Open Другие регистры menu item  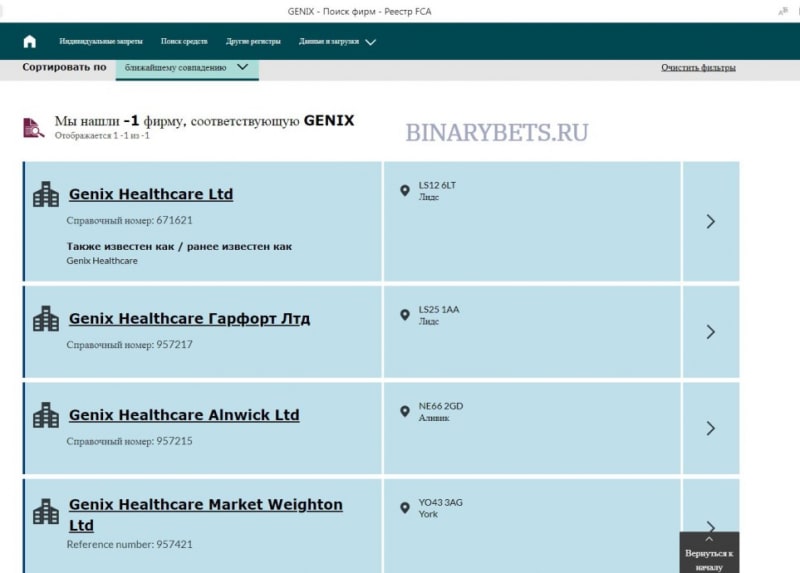coord(253,41)
